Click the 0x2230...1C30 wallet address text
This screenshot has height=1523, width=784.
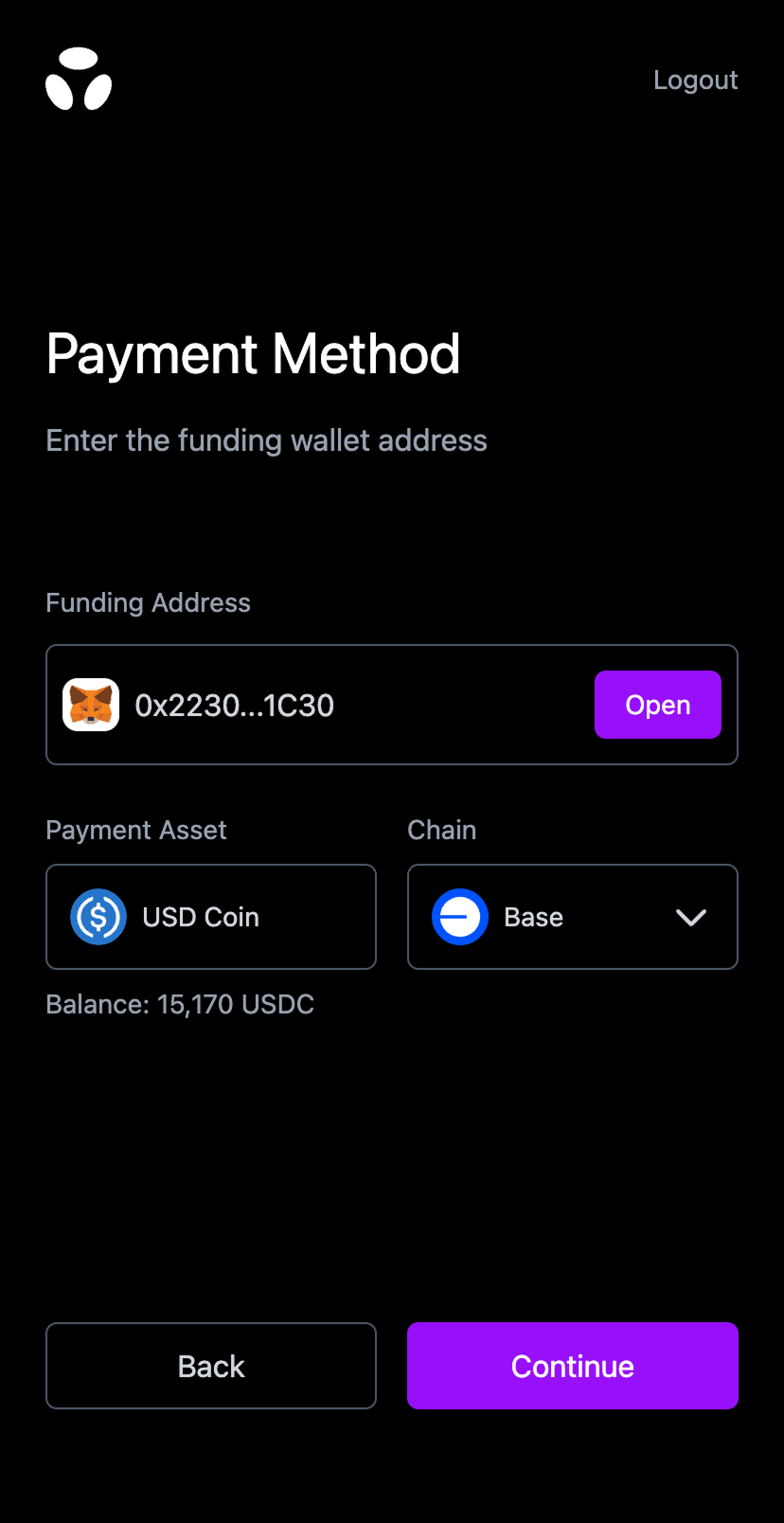[x=235, y=706]
